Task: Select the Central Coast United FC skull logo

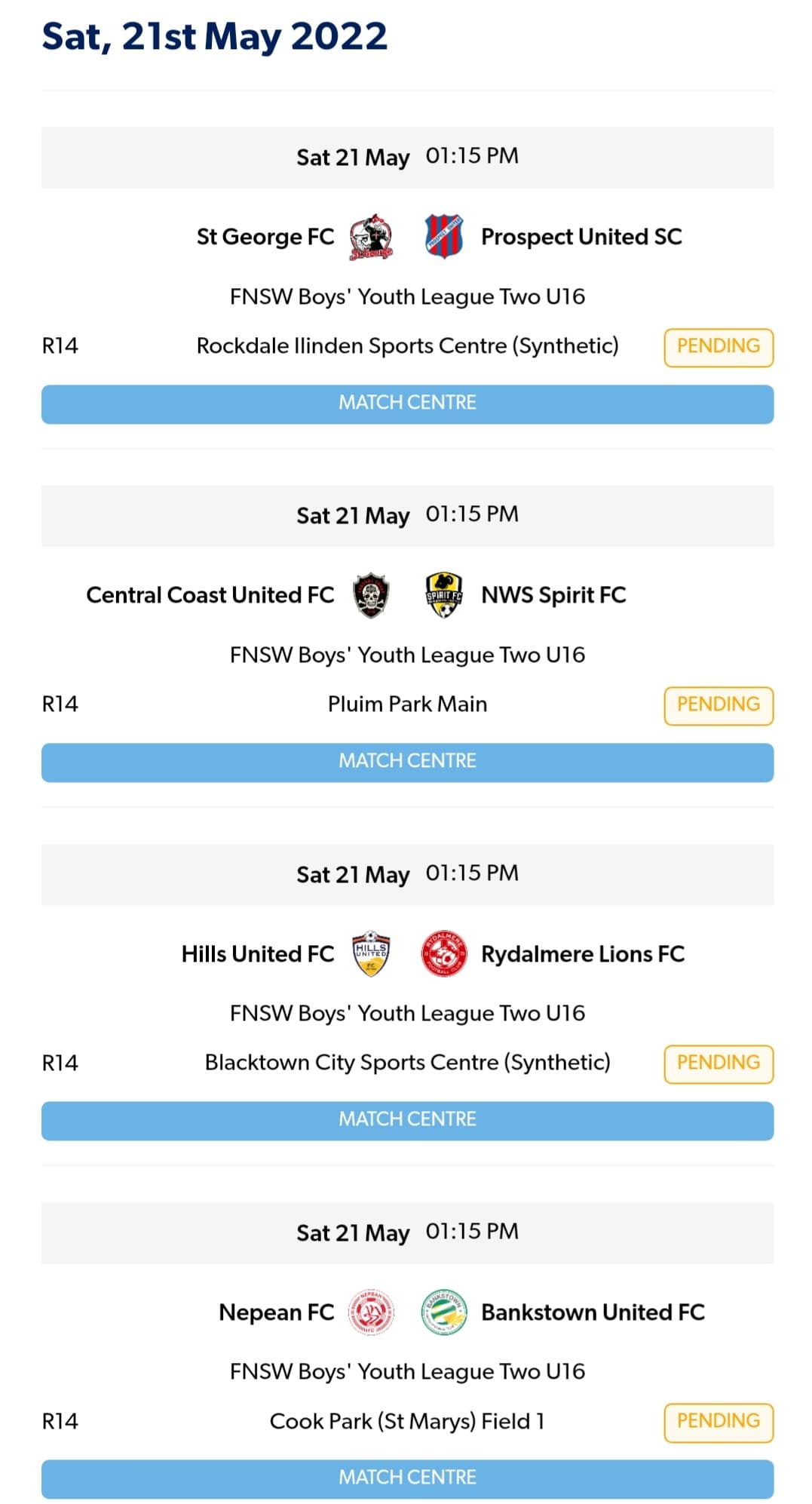Action: coord(371,594)
